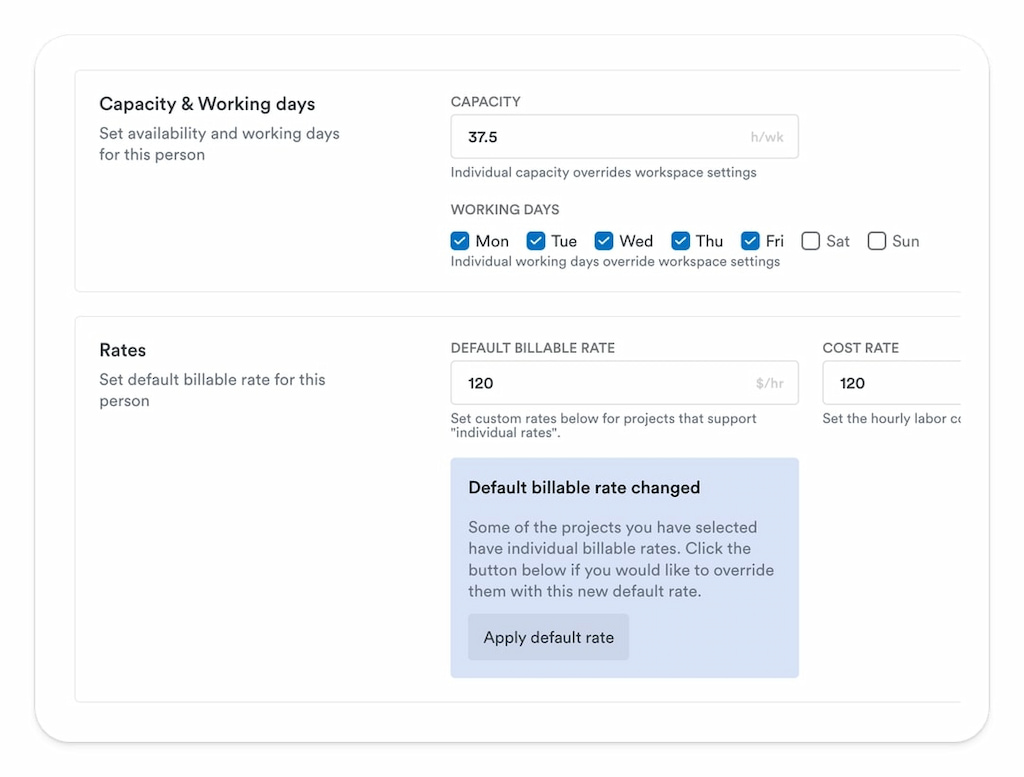Untick the Fri working day checkbox

[750, 241]
